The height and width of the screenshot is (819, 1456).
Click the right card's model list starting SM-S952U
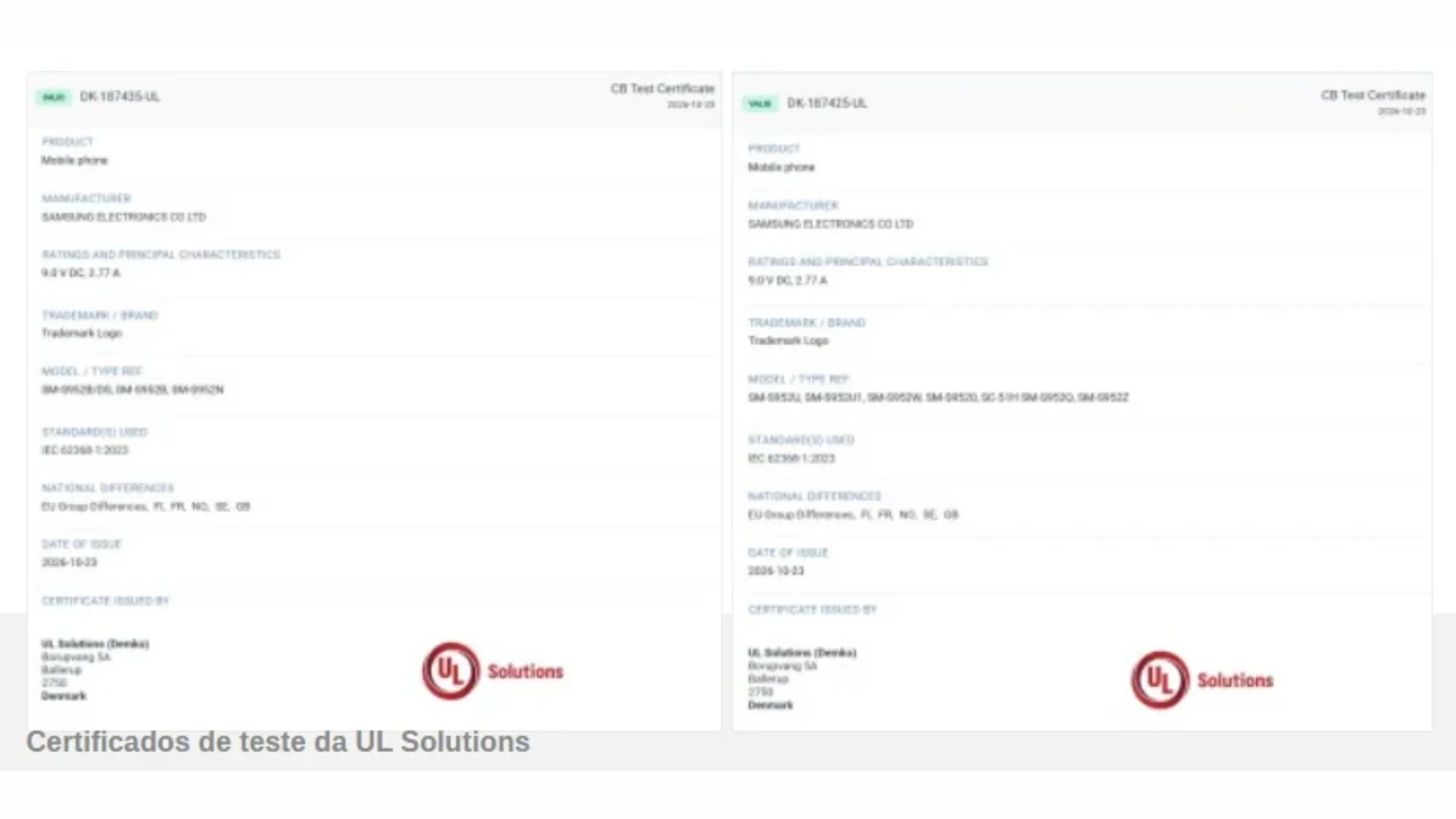(x=938, y=397)
